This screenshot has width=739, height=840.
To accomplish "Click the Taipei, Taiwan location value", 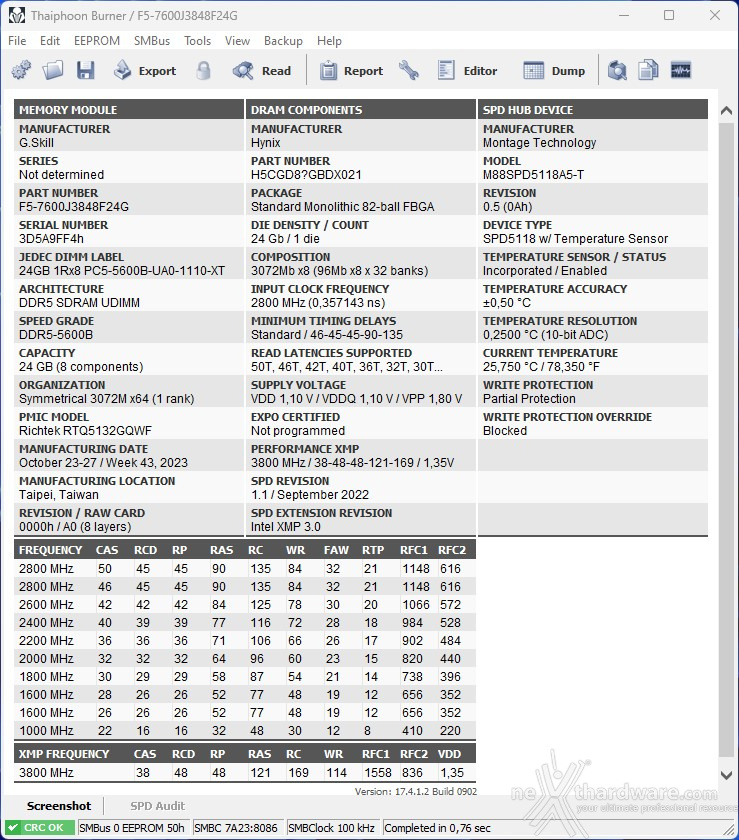I will click(x=59, y=495).
